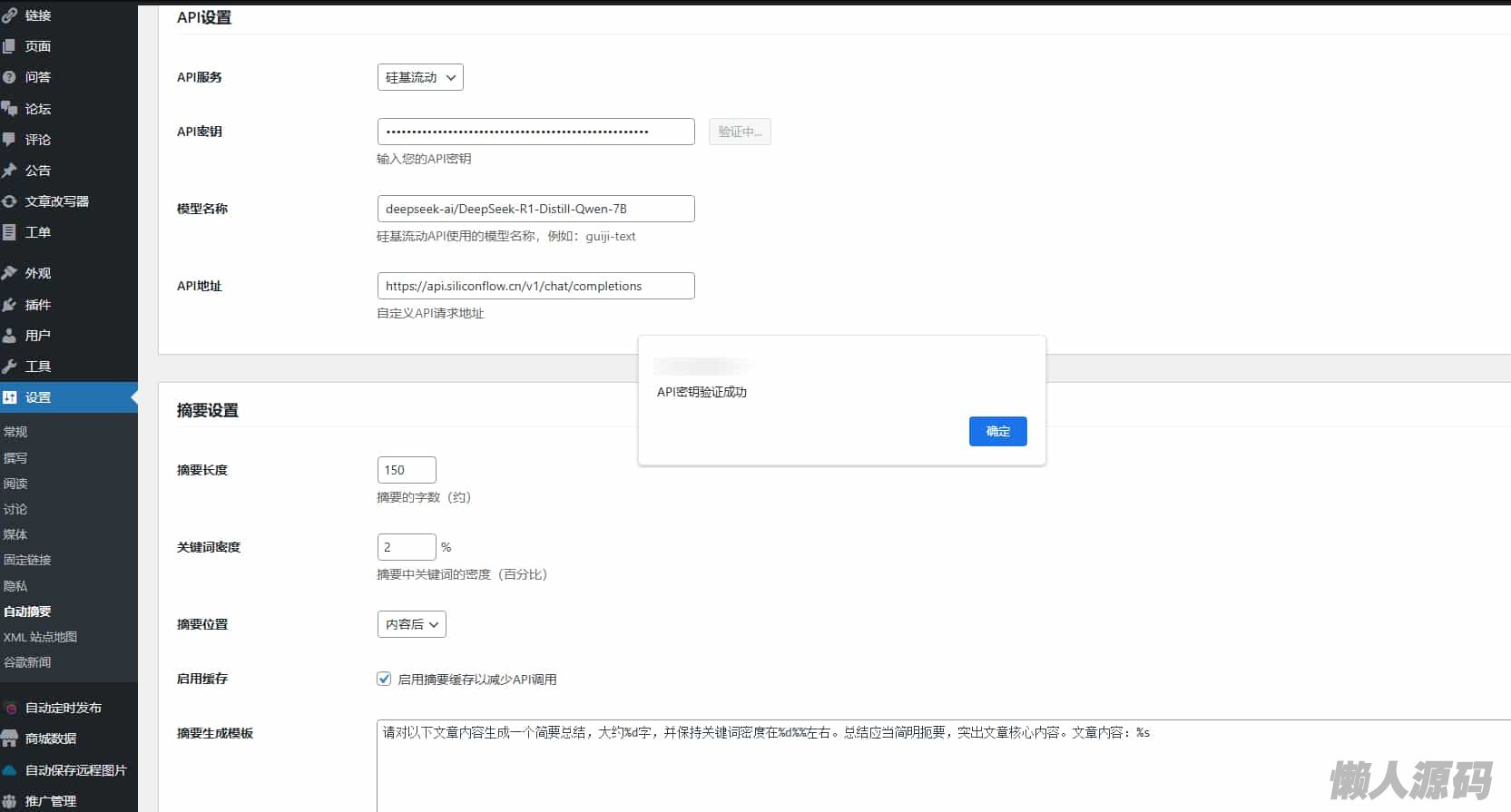Go to 固定链接 settings submenu
Image resolution: width=1511 pixels, height=812 pixels.
pos(27,560)
